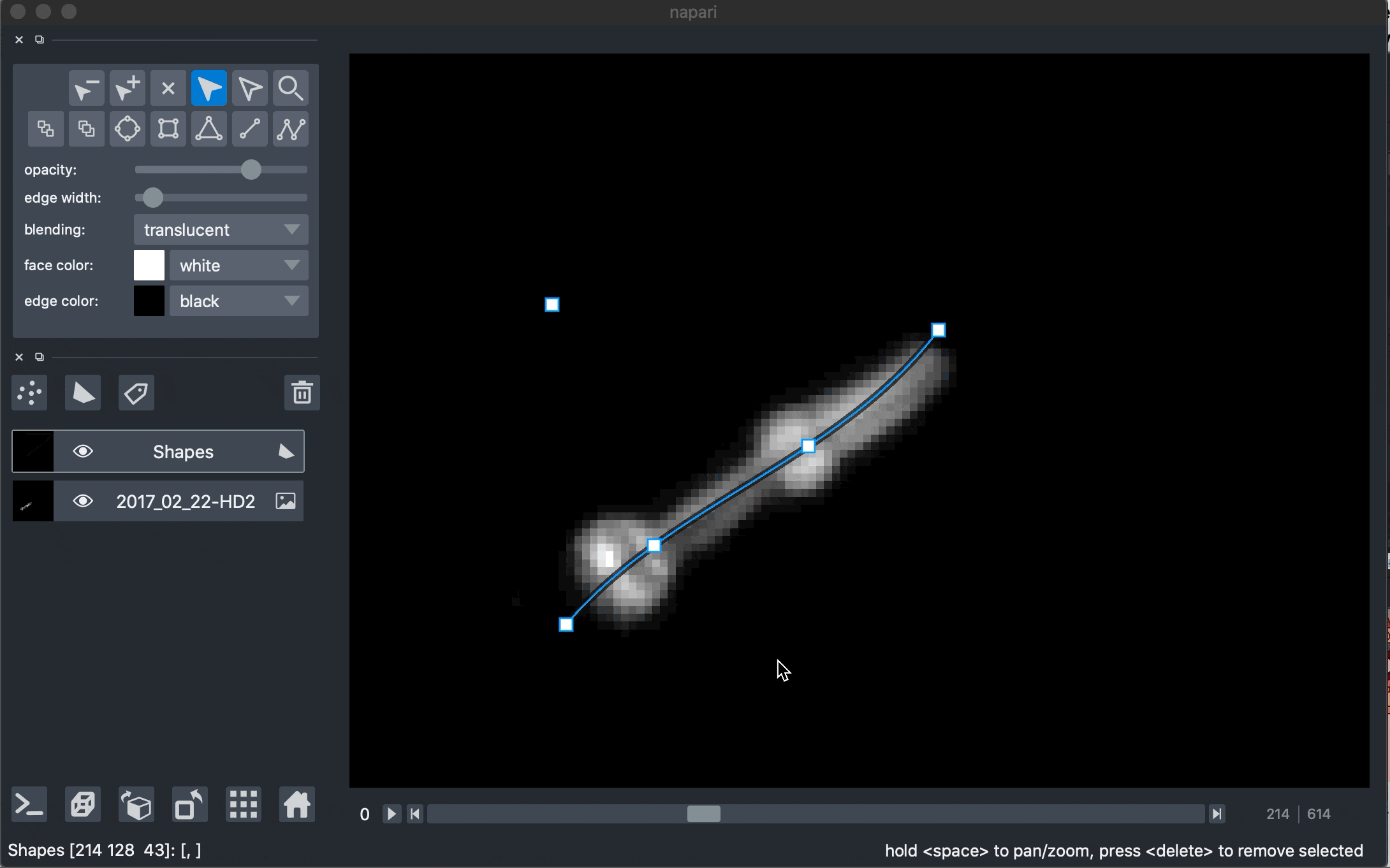Screen dimensions: 1390x868
Task: Create a new points layer
Action: (x=29, y=393)
